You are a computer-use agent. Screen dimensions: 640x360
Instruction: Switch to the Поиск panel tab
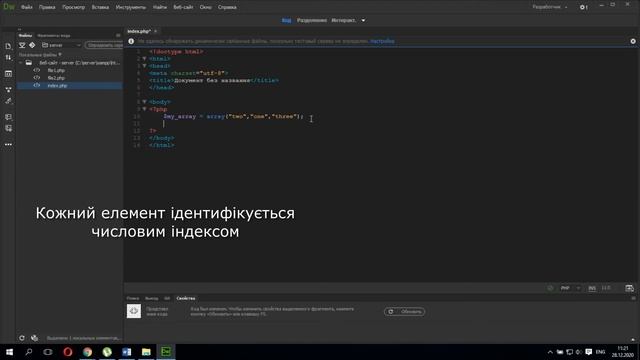133,298
